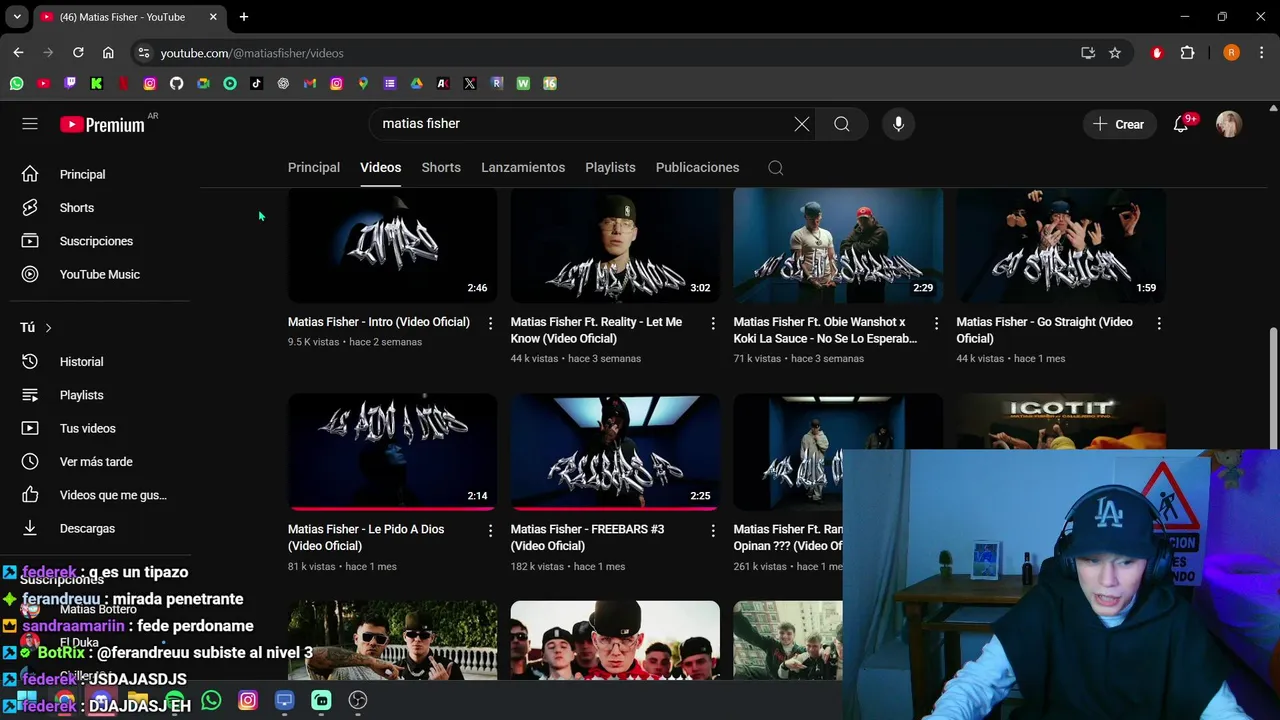This screenshot has width=1280, height=720.
Task: Open the X (Twitter) bookmark
Action: 470,84
